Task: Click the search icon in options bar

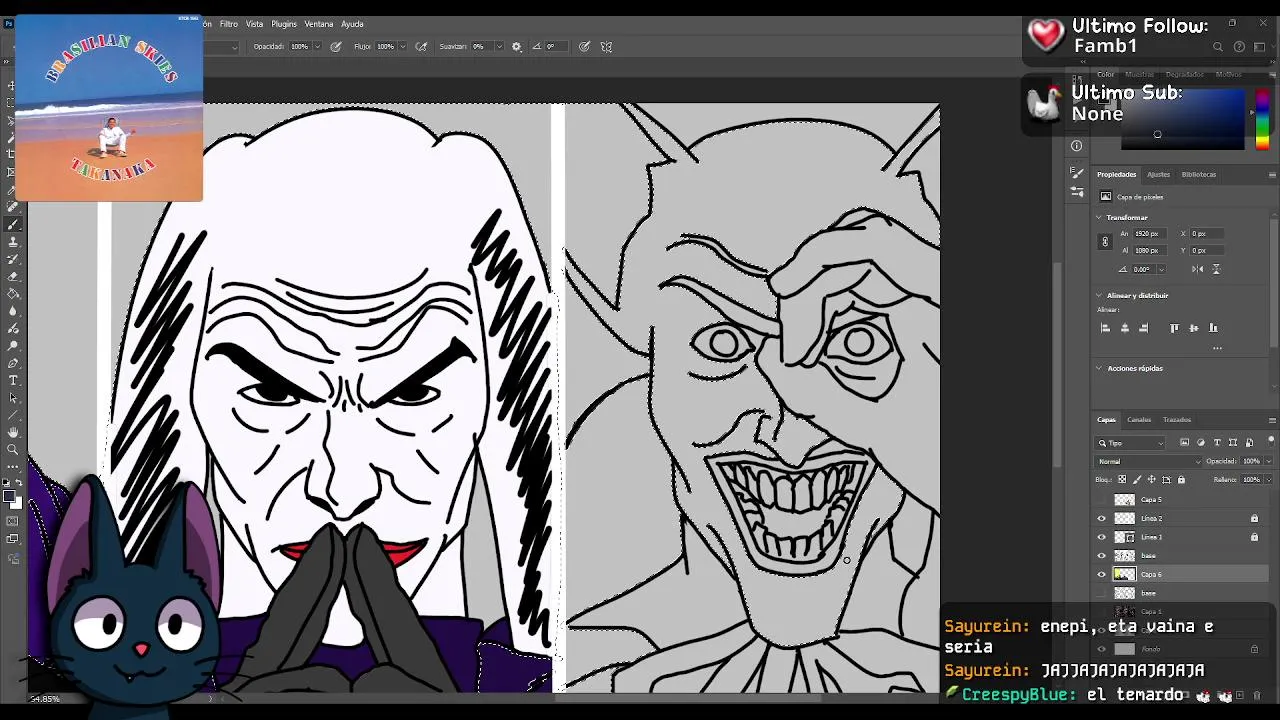Action: [x=1218, y=46]
